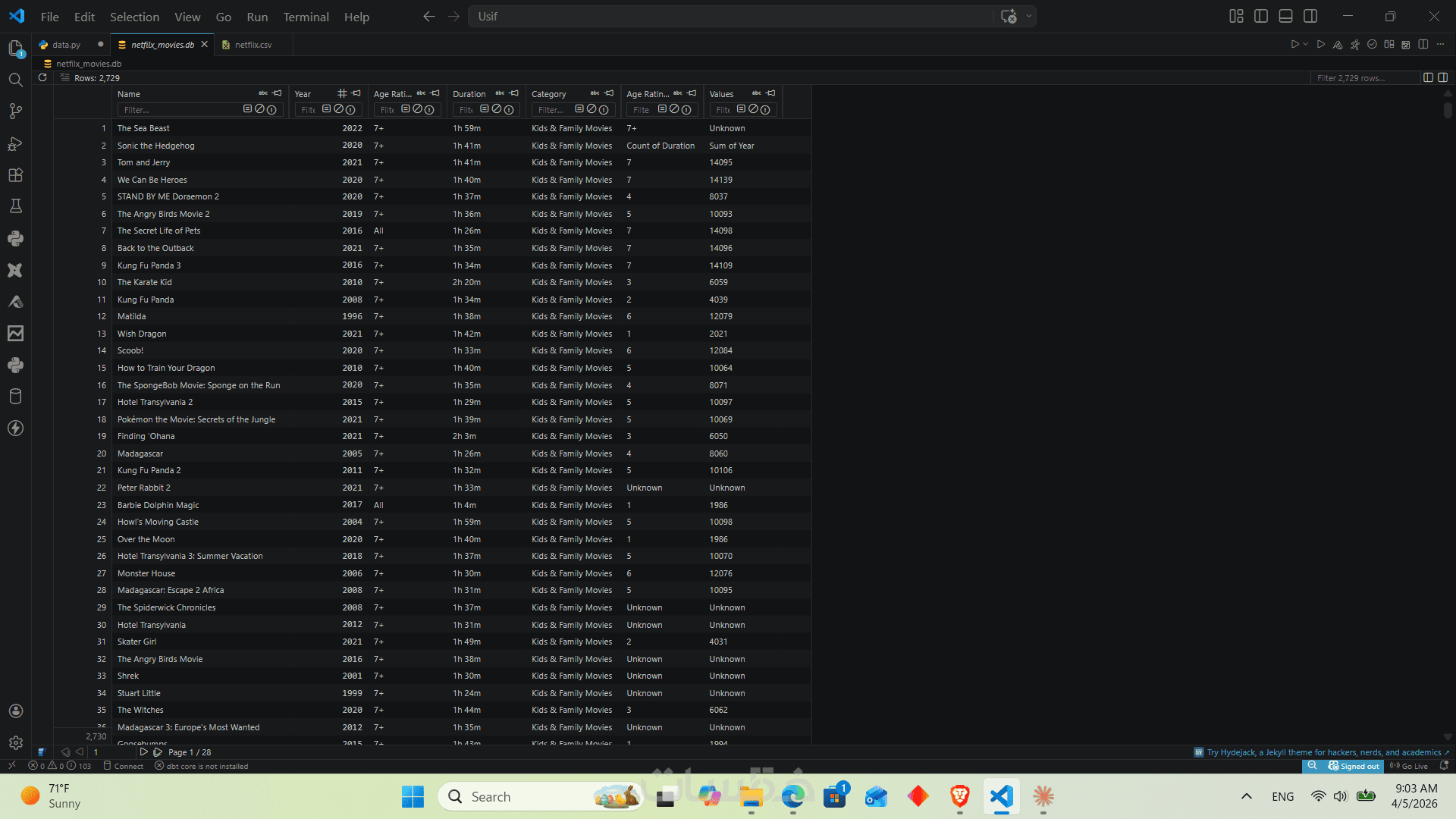Toggle the bottom panel layout
The image size is (1456, 819).
point(1285,16)
